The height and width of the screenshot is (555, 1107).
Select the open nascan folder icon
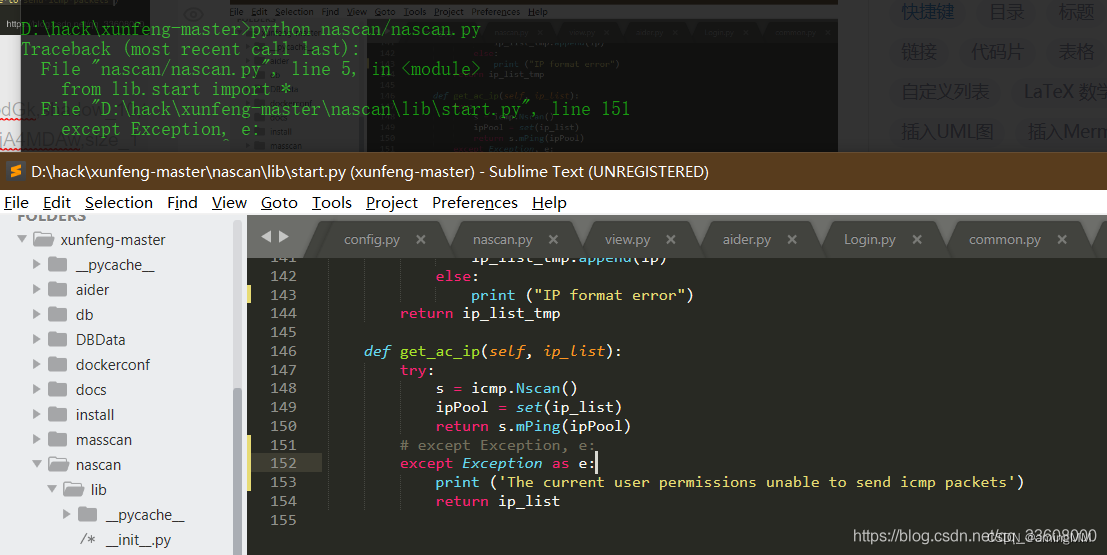click(x=58, y=464)
